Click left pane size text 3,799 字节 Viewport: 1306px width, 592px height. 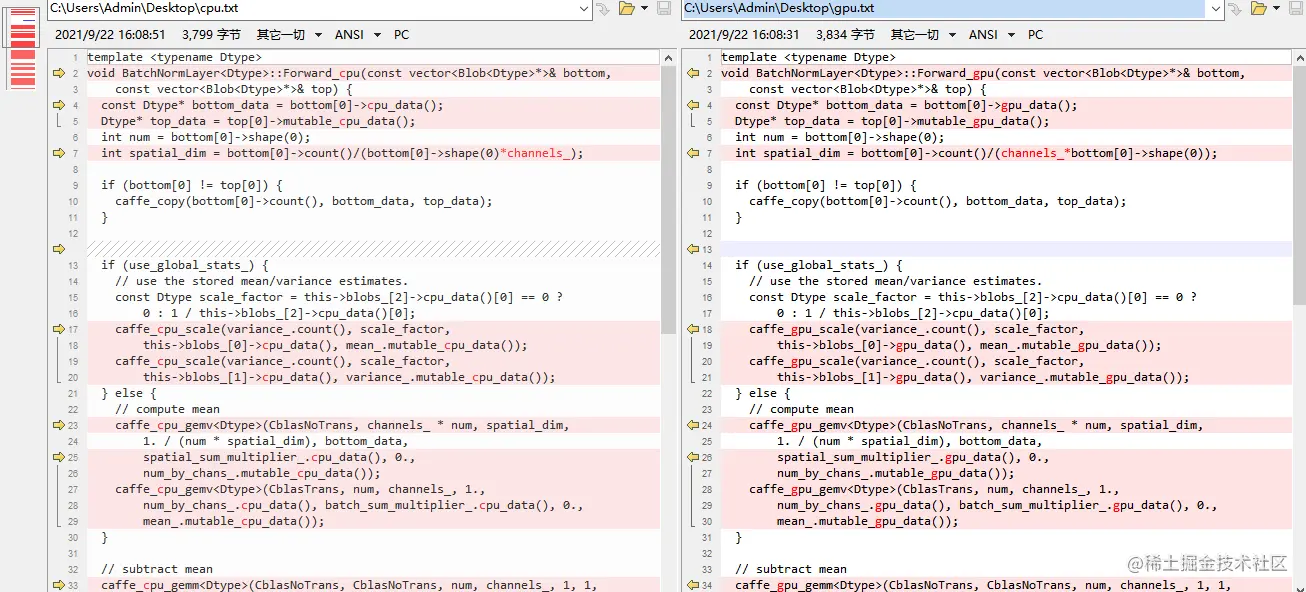pyautogui.click(x=212, y=34)
